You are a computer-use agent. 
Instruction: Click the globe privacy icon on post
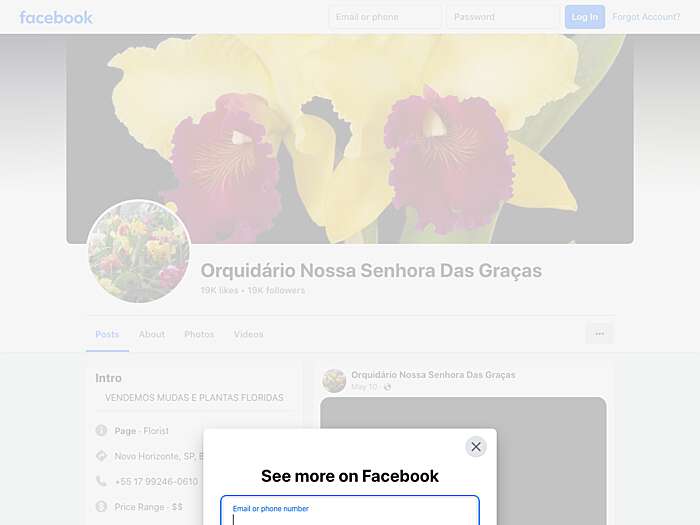(387, 387)
